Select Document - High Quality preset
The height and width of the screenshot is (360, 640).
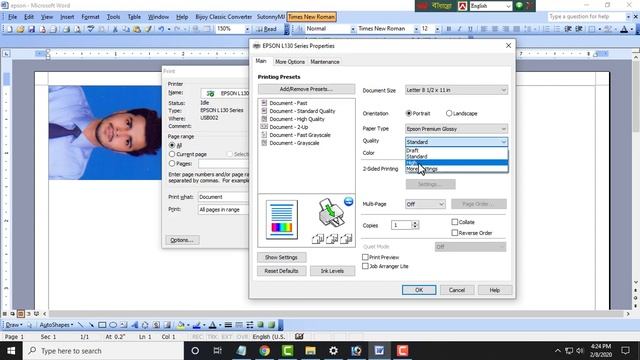click(297, 119)
